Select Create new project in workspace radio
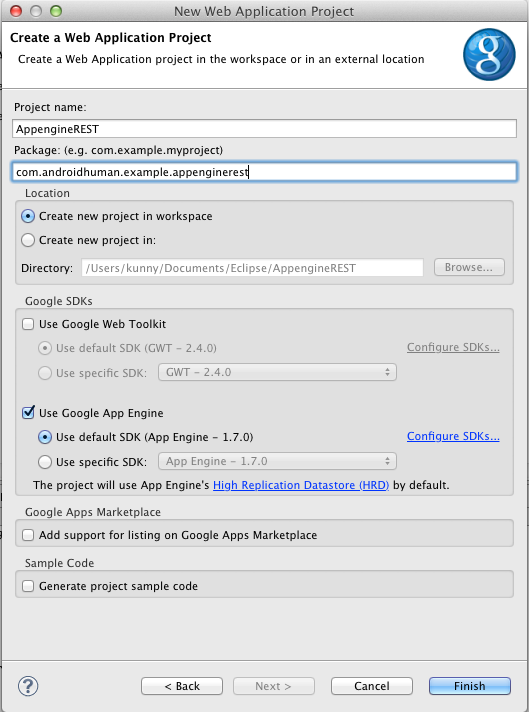This screenshot has width=529, height=712. point(28,216)
